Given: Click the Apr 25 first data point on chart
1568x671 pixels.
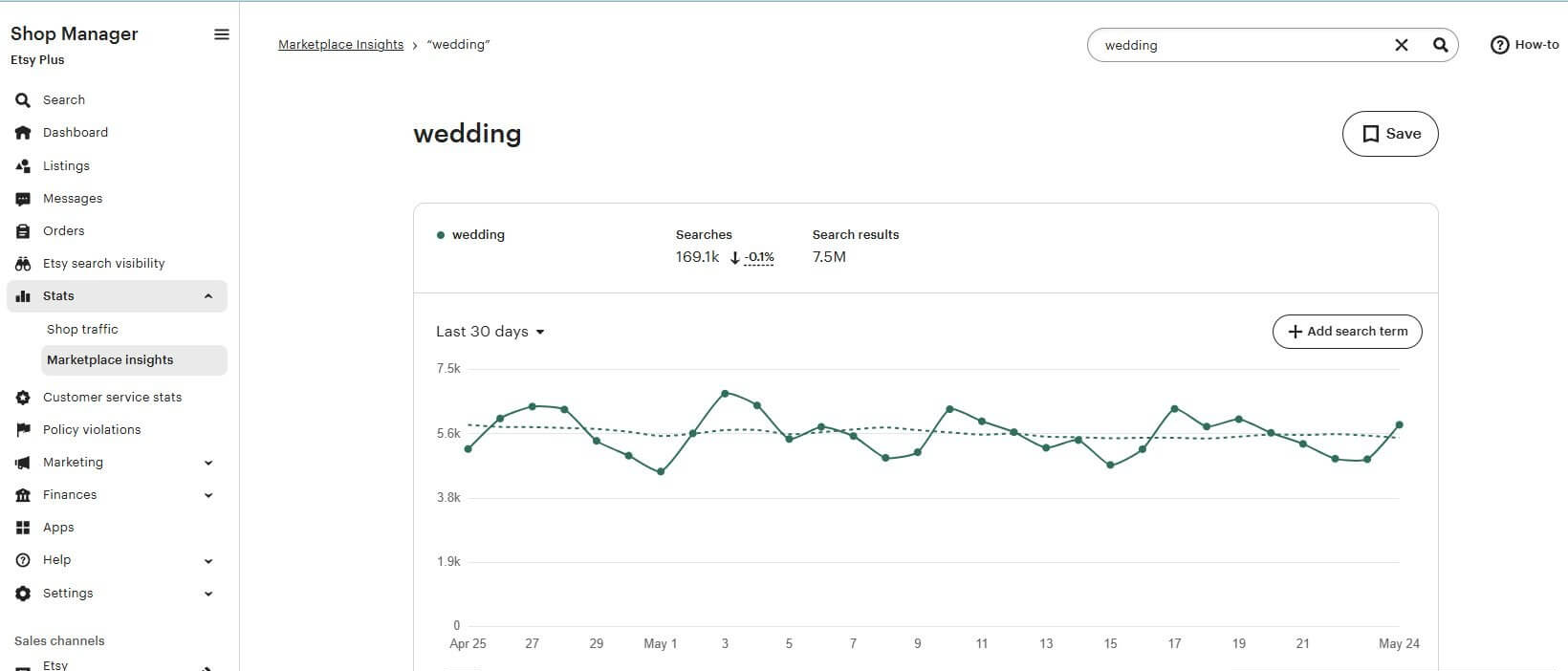Looking at the screenshot, I should click(468, 449).
